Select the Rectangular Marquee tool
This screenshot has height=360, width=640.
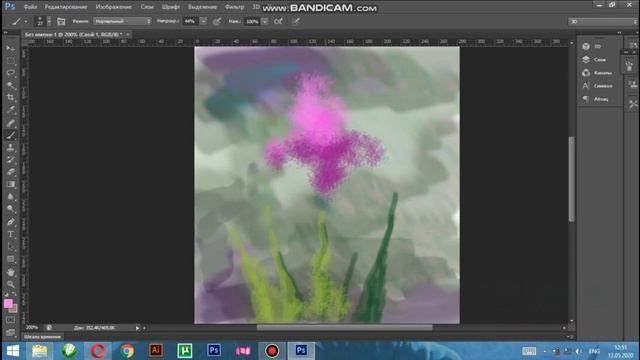coord(11,61)
